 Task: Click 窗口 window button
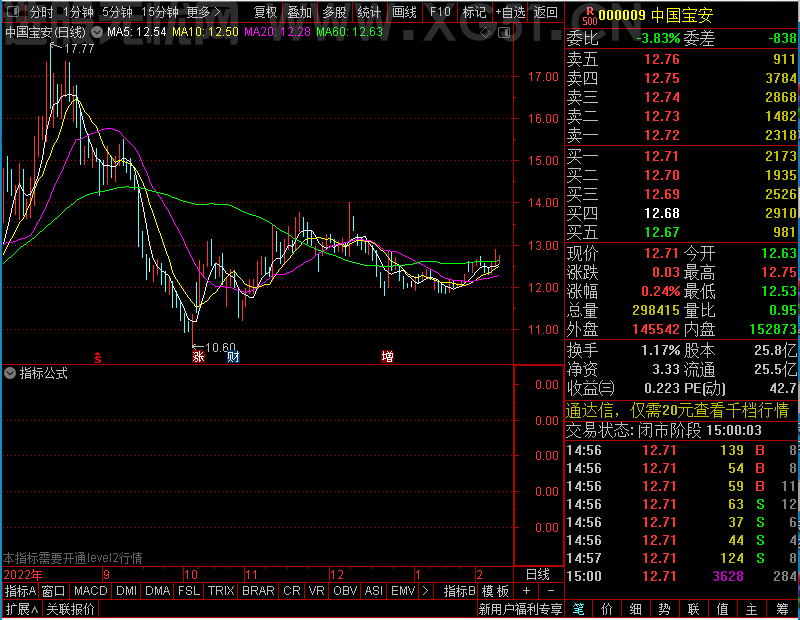(x=54, y=591)
